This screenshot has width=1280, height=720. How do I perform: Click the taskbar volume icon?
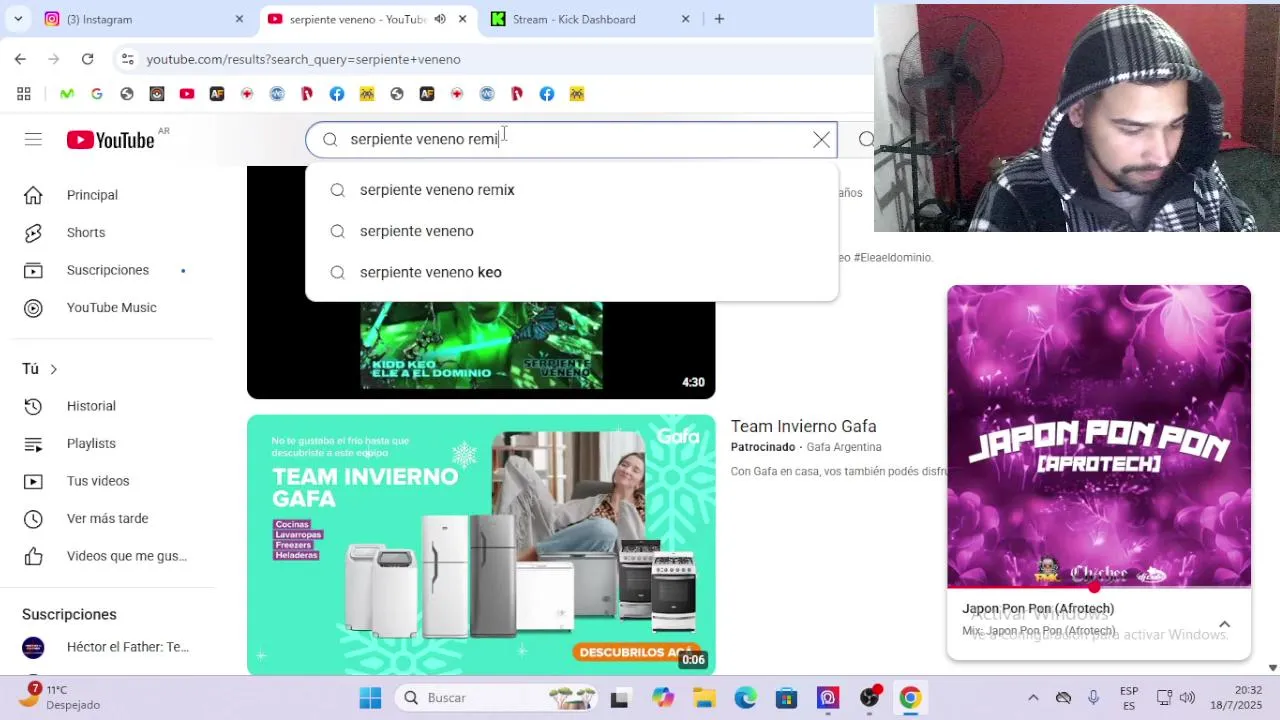(1187, 698)
